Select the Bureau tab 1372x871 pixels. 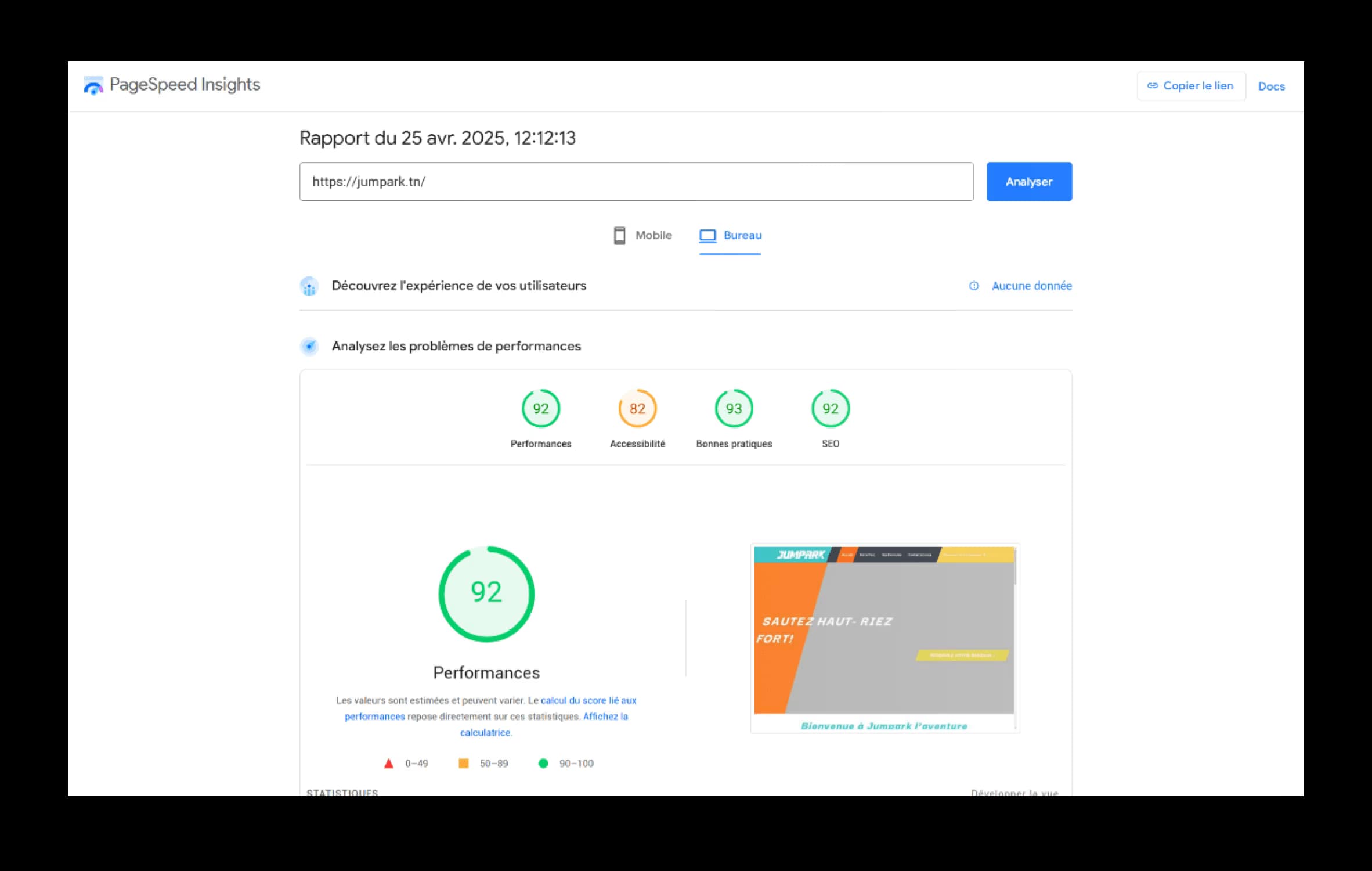730,236
